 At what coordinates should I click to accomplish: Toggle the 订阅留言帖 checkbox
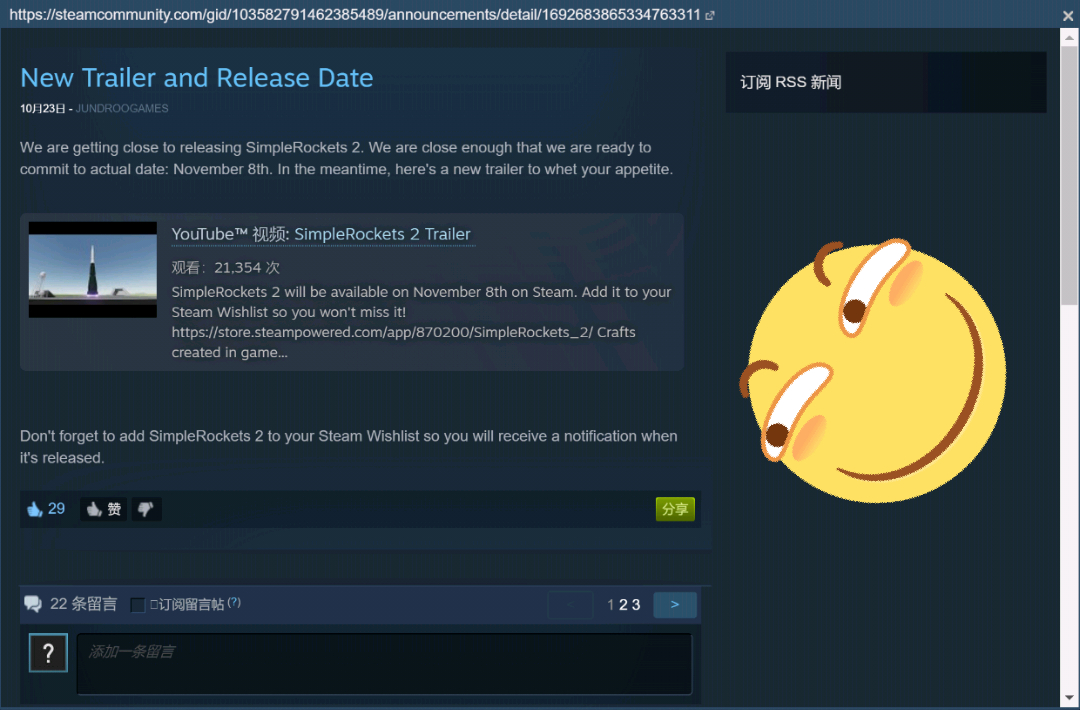(138, 605)
